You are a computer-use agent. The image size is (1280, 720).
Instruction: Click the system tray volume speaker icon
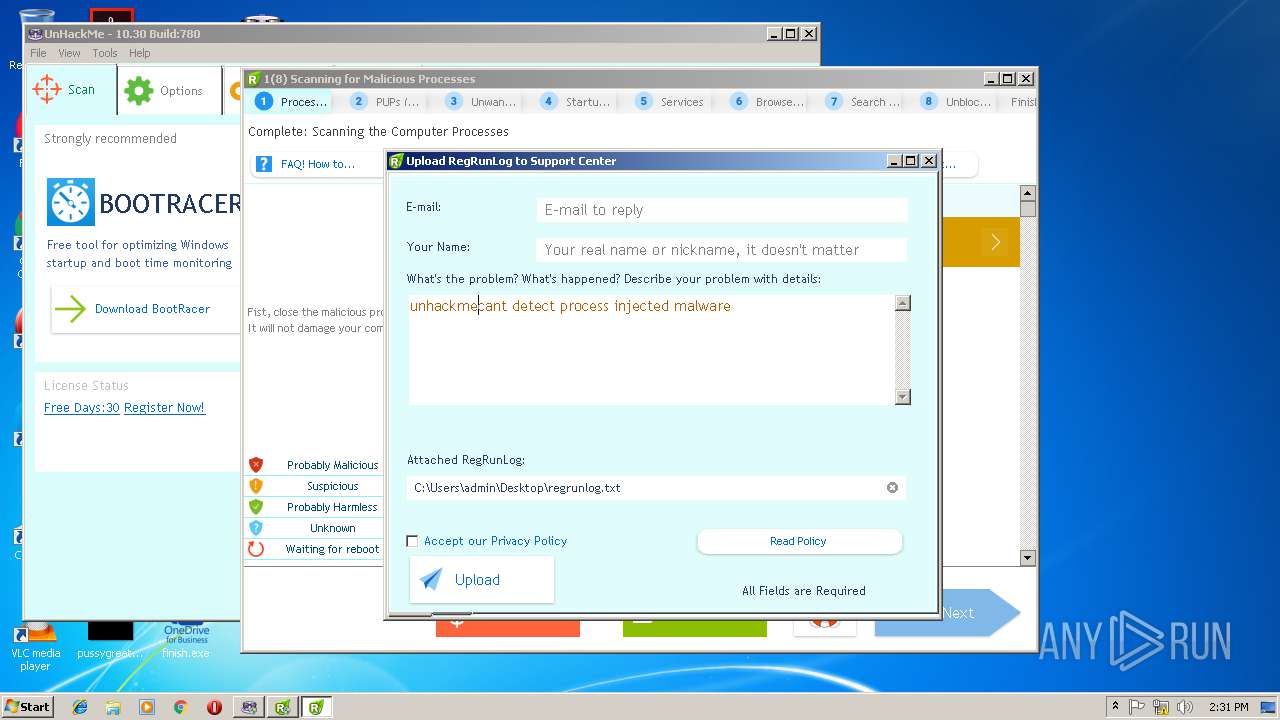pyautogui.click(x=1185, y=707)
